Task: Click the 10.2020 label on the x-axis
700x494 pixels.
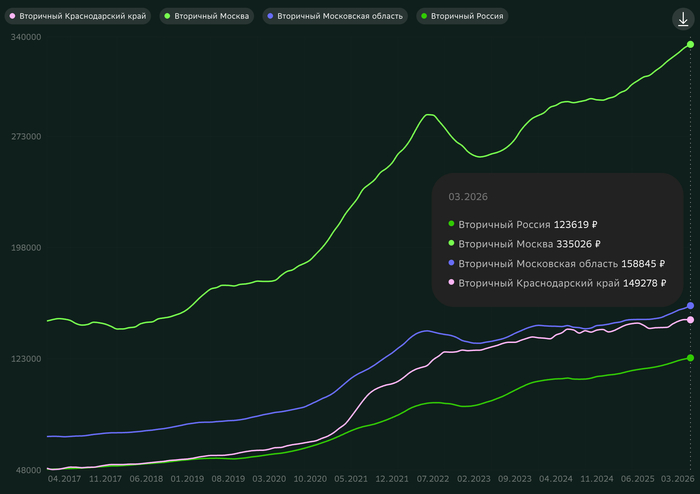Action: [x=310, y=479]
